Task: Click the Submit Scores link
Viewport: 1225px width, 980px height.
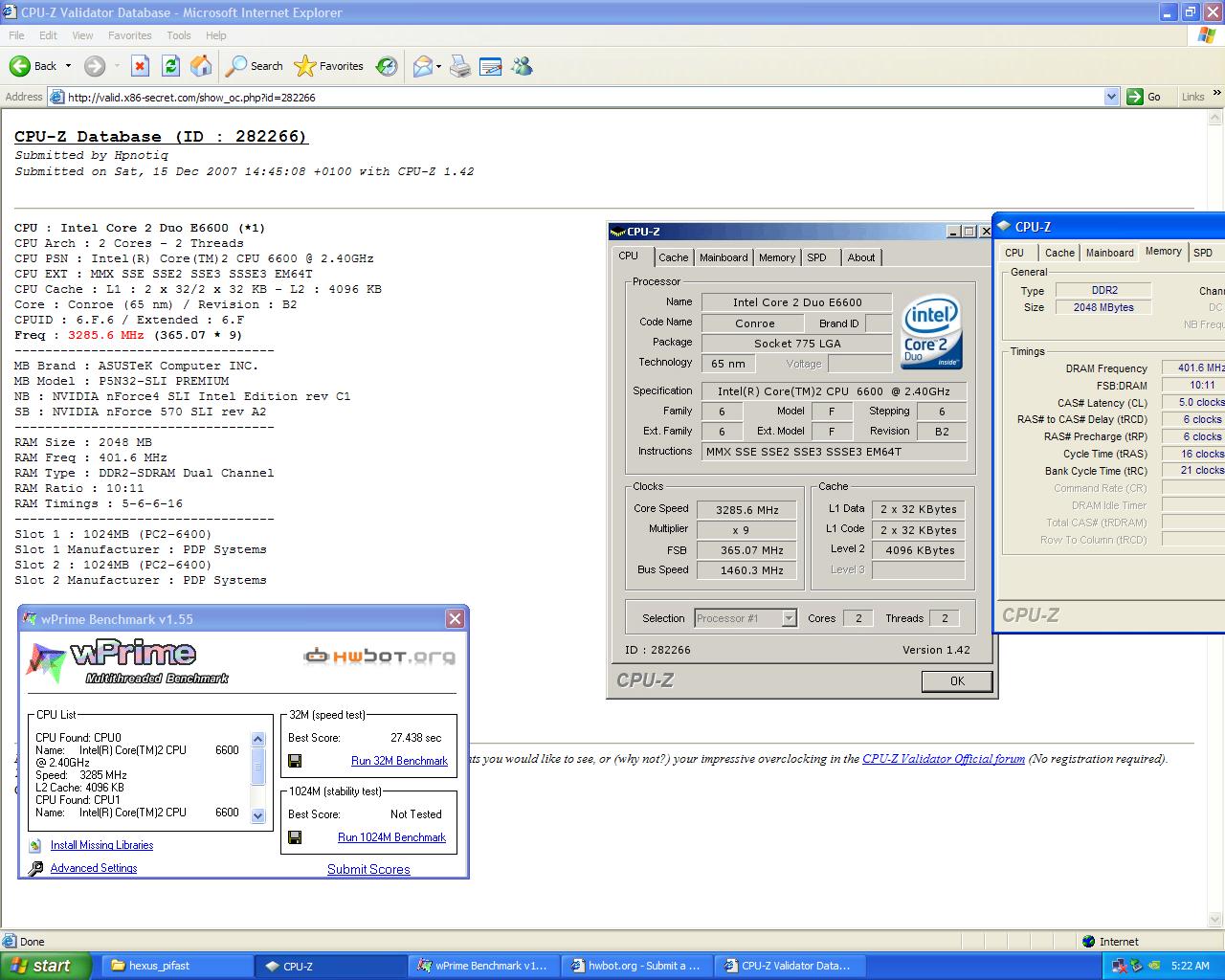Action: [x=368, y=869]
